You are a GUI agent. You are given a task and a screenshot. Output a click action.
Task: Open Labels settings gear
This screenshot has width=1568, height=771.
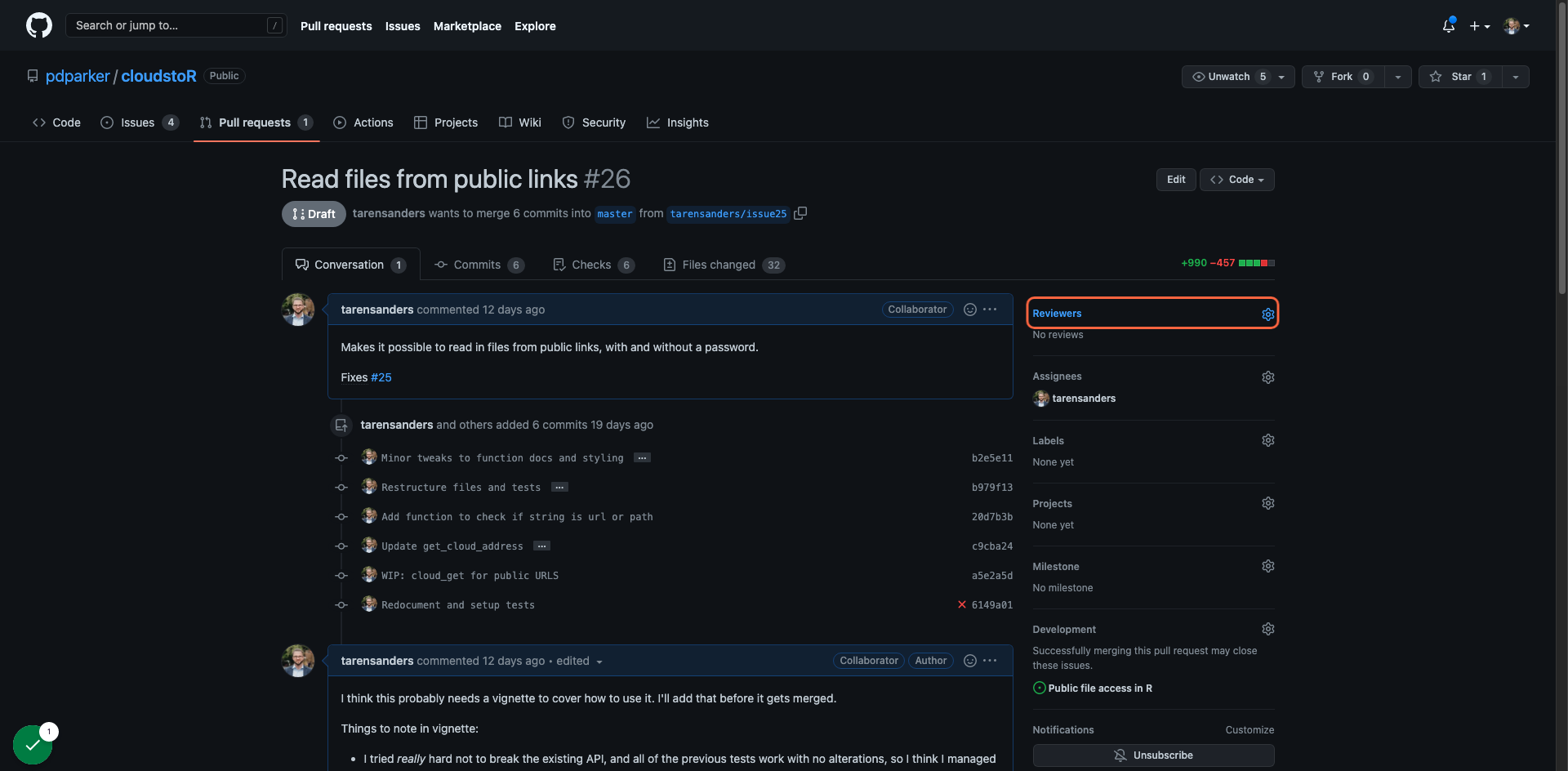click(1267, 440)
